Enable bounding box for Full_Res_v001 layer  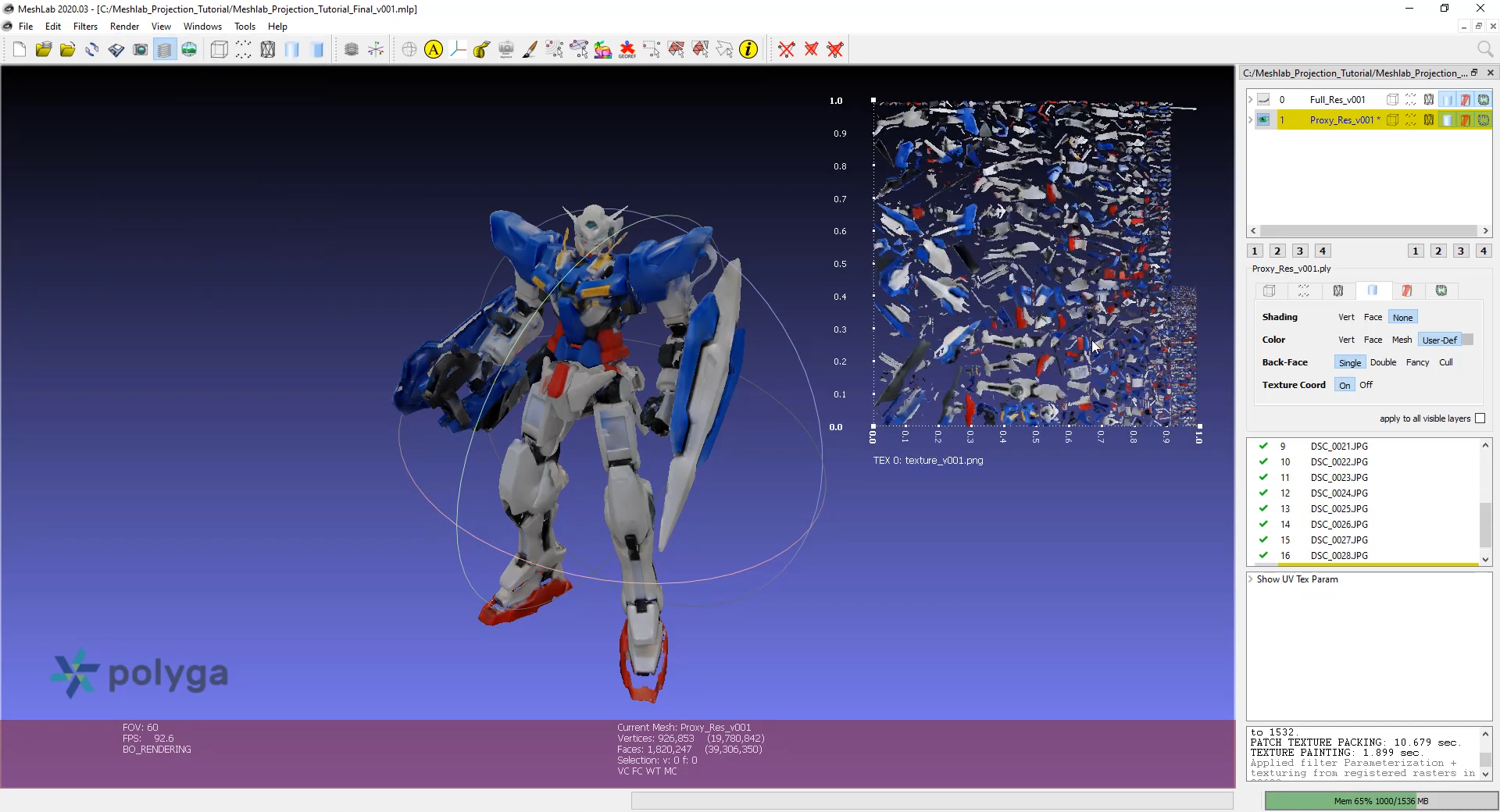point(1392,100)
